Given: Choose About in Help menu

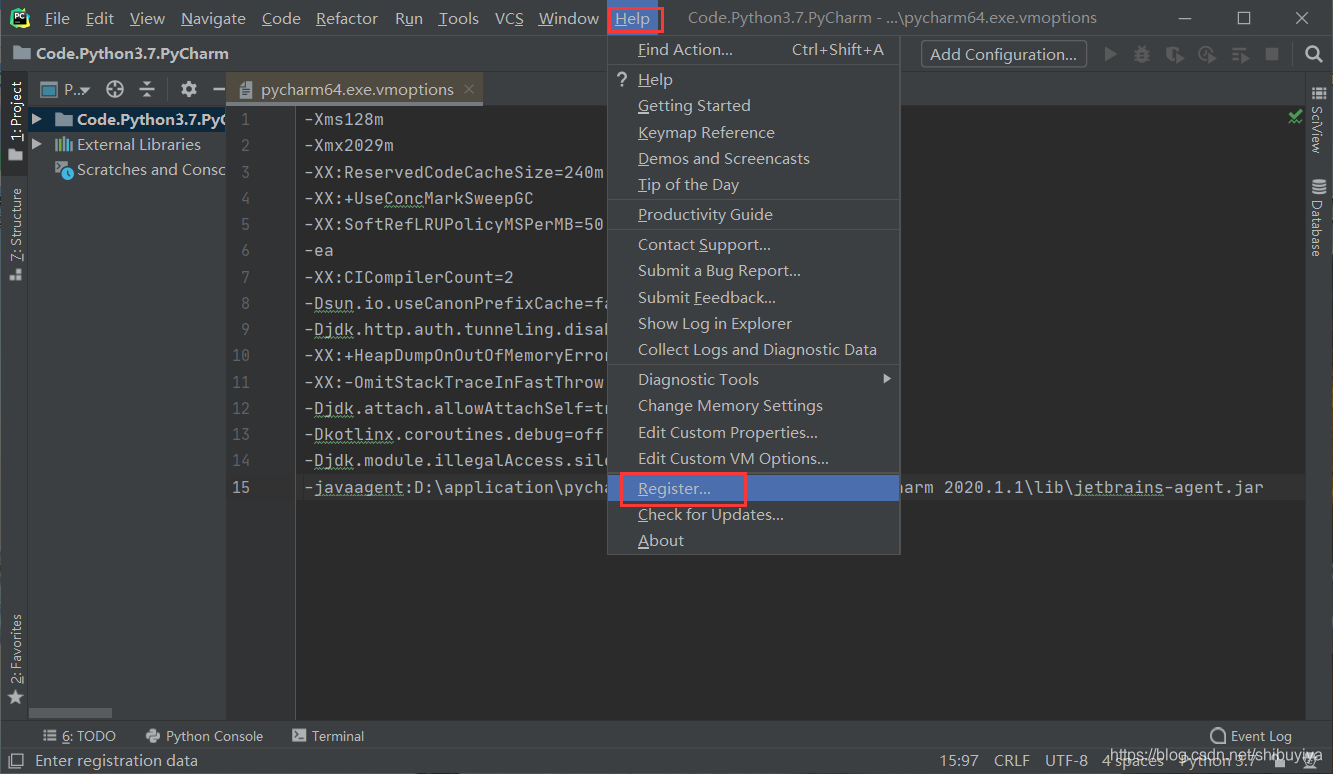Looking at the screenshot, I should pos(754,541).
